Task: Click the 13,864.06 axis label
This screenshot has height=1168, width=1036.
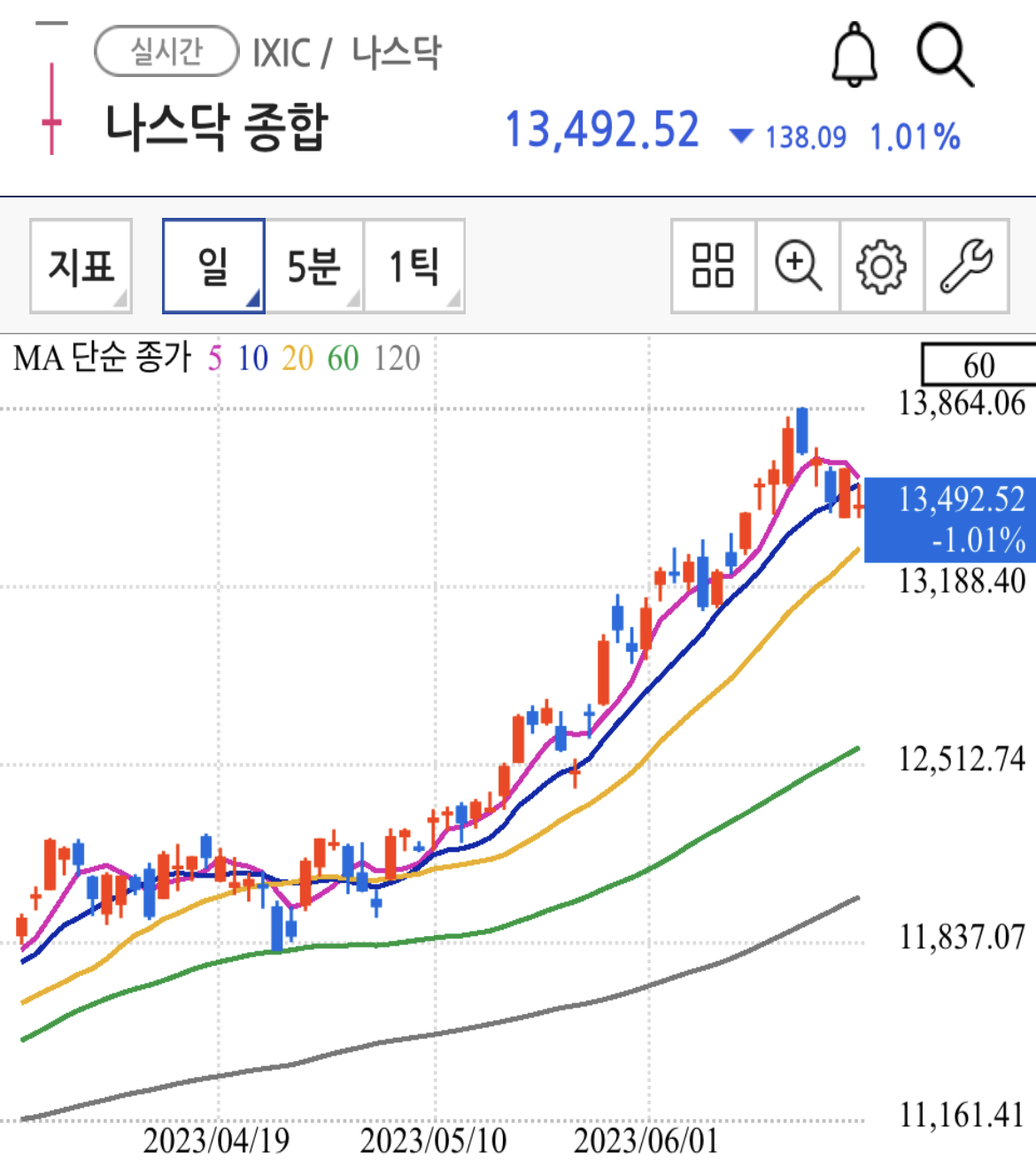Action: click(962, 404)
